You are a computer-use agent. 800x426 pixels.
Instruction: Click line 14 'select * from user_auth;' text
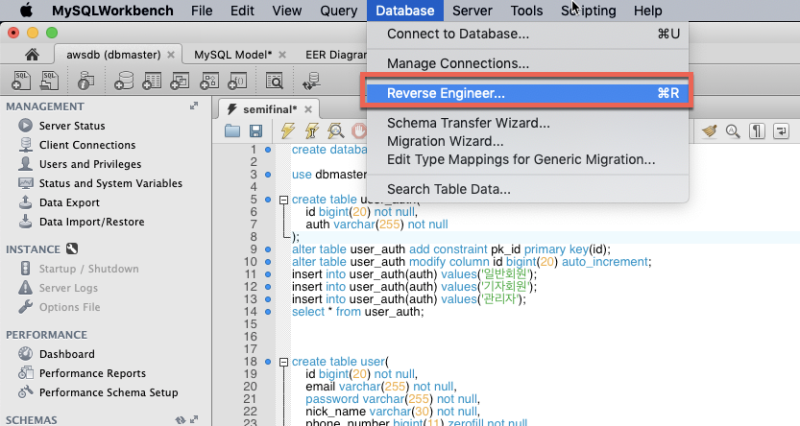[x=358, y=312]
